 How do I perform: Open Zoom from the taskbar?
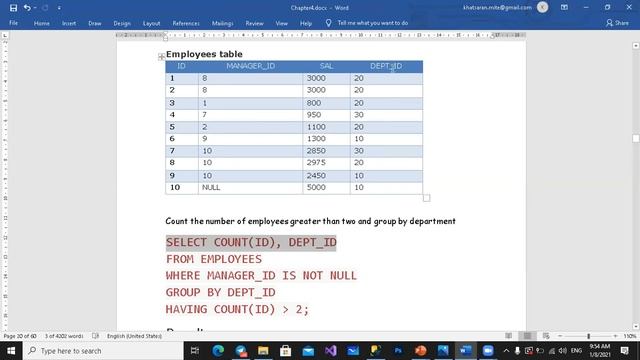(488, 351)
